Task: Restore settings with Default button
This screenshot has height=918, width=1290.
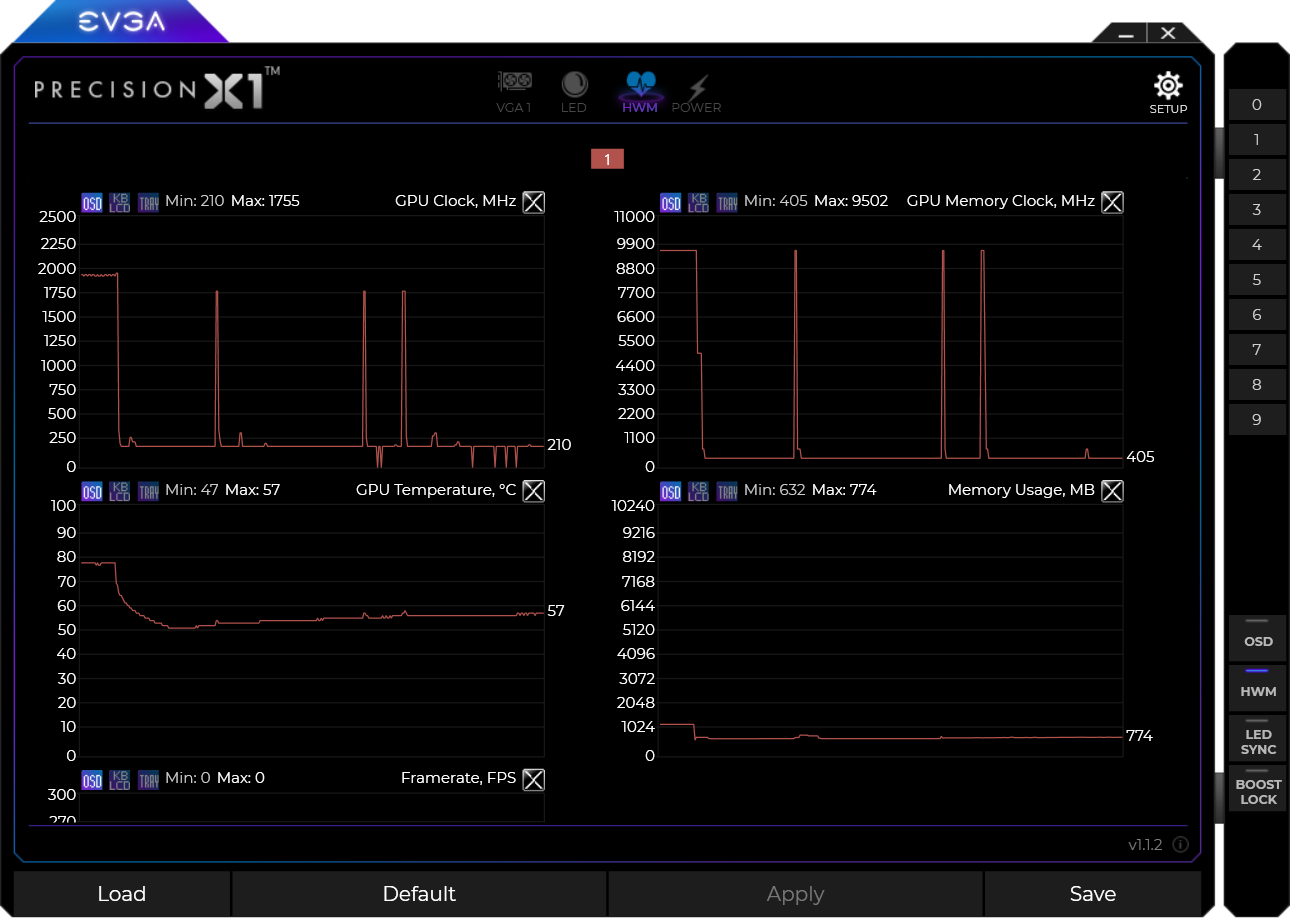Action: (x=419, y=894)
